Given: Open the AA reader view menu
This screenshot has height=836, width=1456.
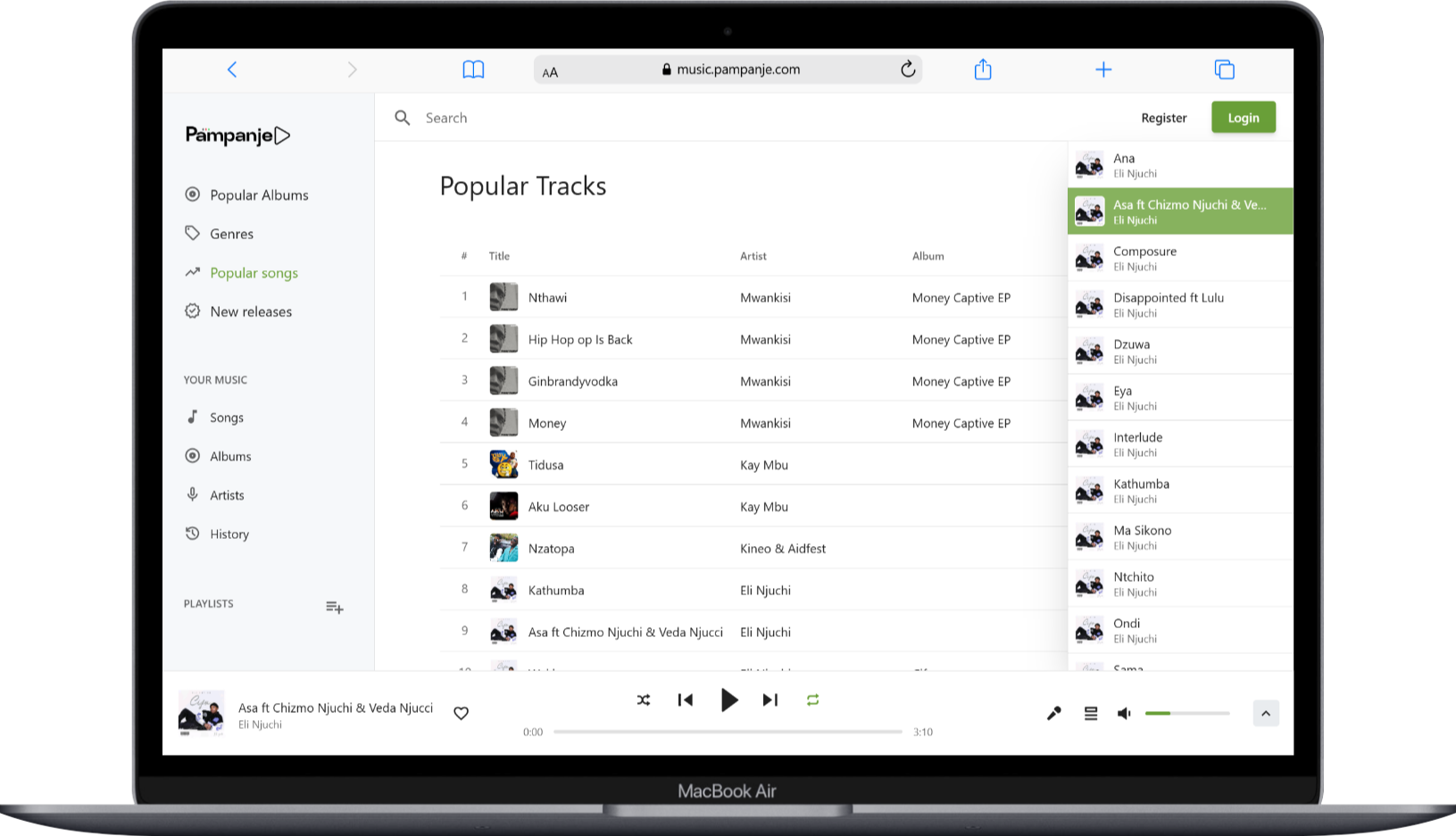Looking at the screenshot, I should [x=550, y=72].
